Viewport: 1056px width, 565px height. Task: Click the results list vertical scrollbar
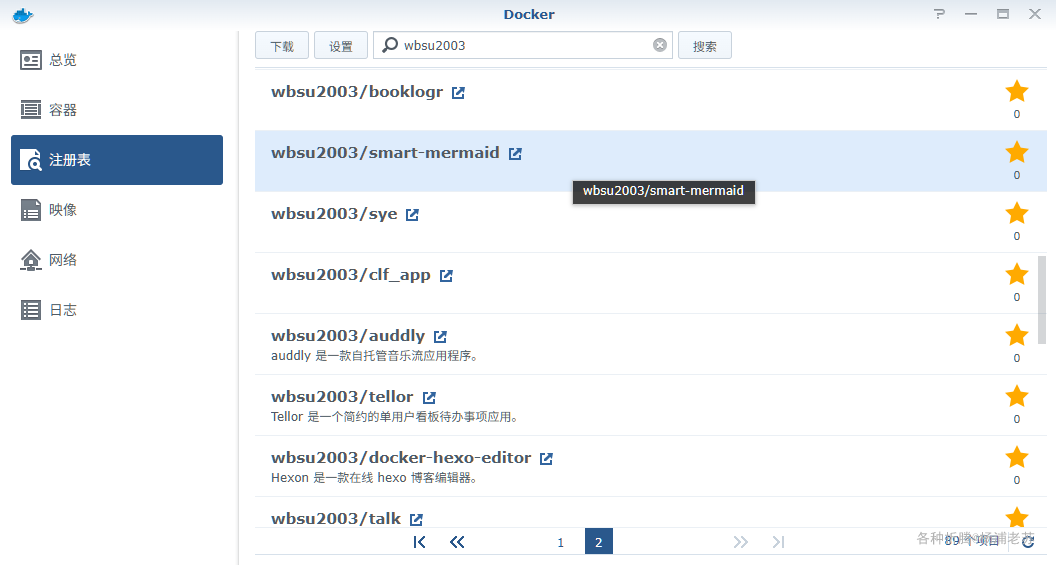point(1042,300)
